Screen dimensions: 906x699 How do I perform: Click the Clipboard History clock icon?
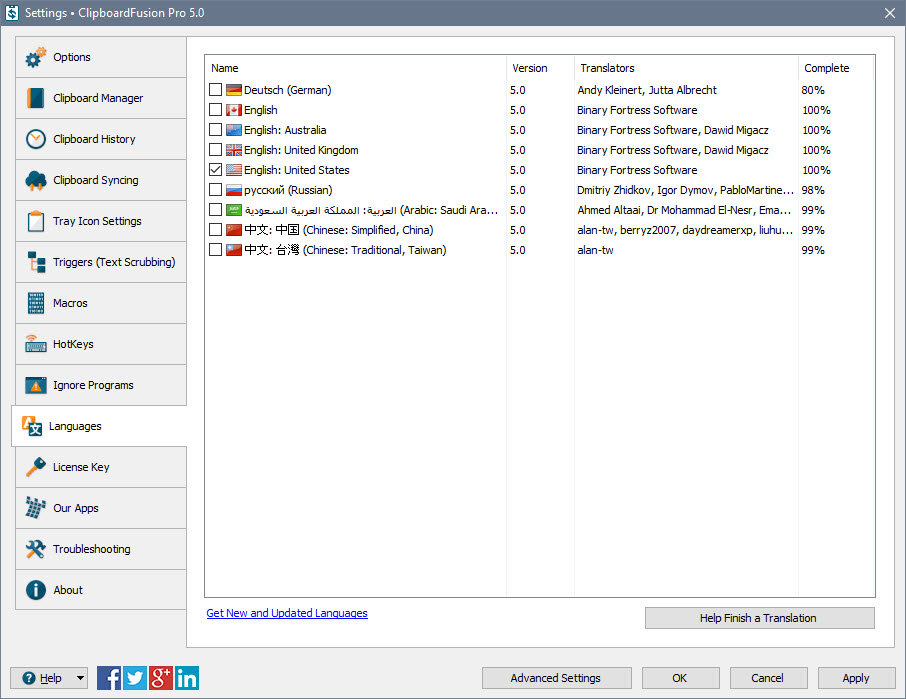[x=36, y=139]
